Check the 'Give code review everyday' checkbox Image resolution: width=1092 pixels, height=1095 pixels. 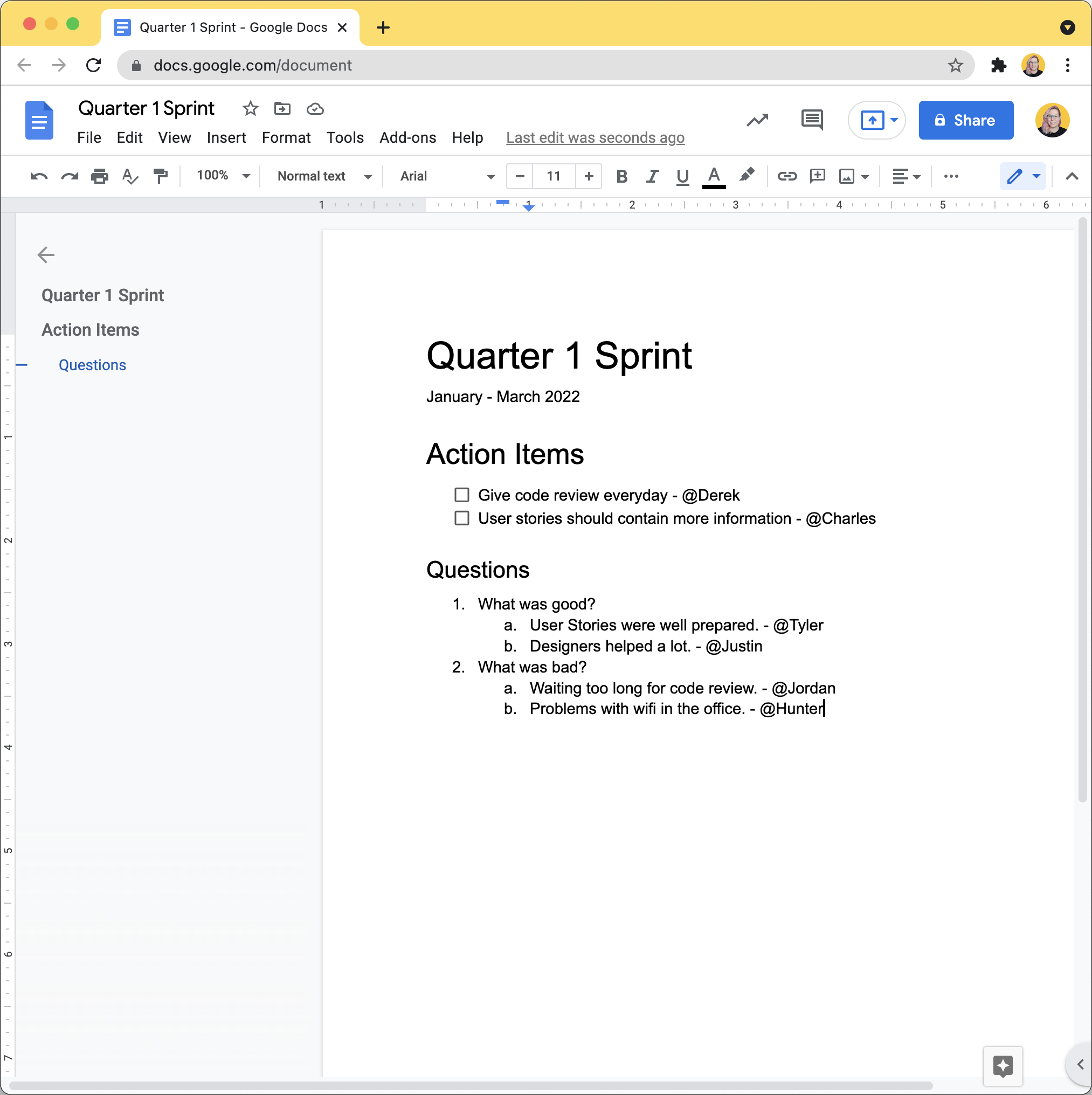pyautogui.click(x=461, y=495)
